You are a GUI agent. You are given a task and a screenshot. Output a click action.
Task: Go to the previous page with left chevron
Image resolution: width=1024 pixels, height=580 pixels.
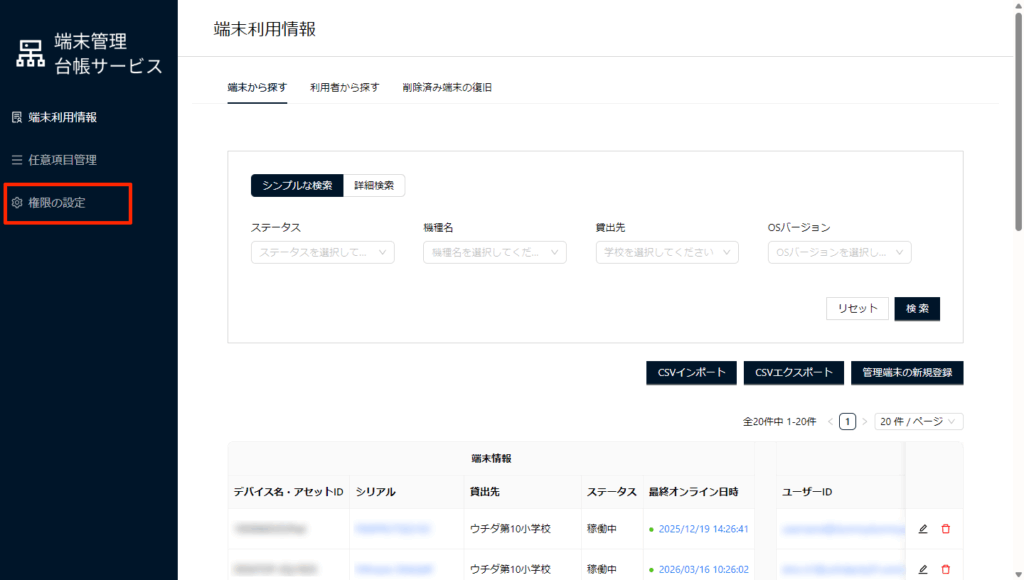[x=830, y=422]
